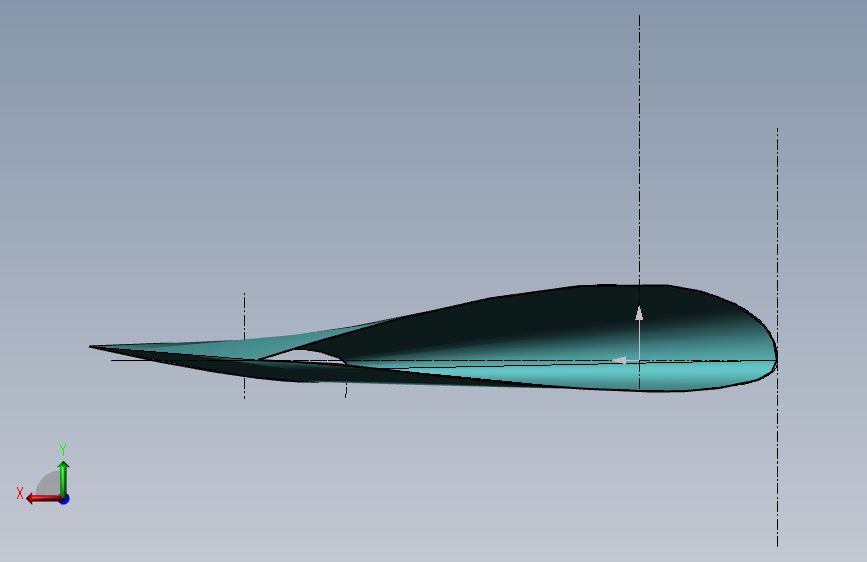The width and height of the screenshot is (867, 562).
Task: Click the red X axis arrow of triad
Action: [44, 499]
